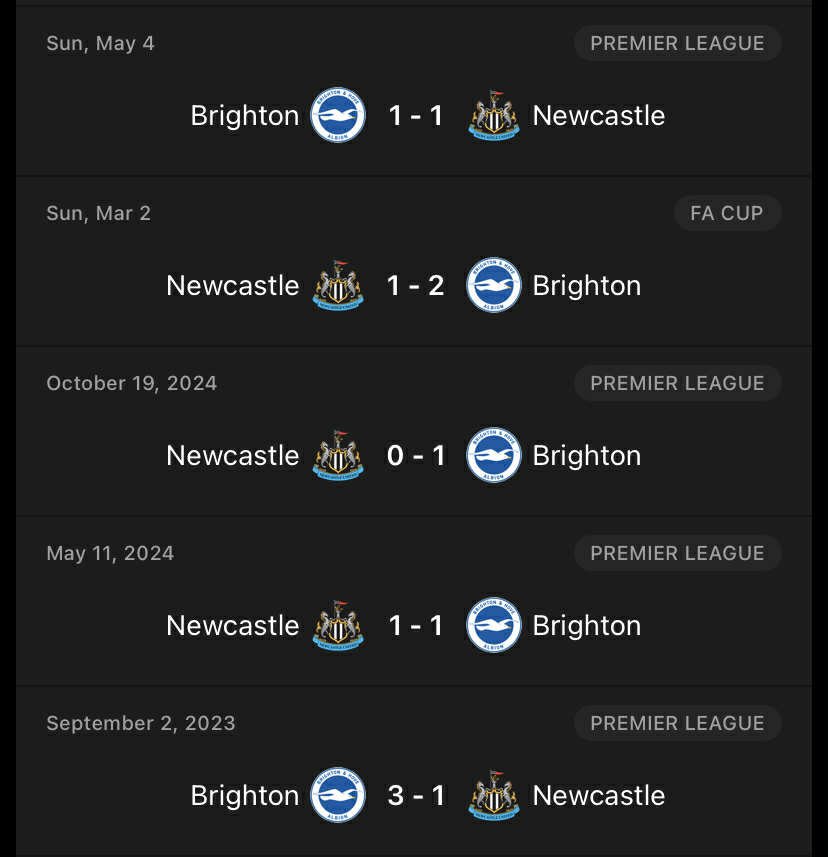Image resolution: width=828 pixels, height=857 pixels.
Task: Click Brighton crest in May 4 match
Action: pyautogui.click(x=338, y=115)
